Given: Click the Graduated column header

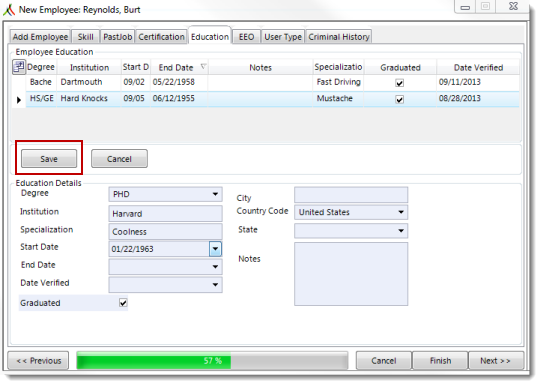Looking at the screenshot, I should click(x=400, y=67).
